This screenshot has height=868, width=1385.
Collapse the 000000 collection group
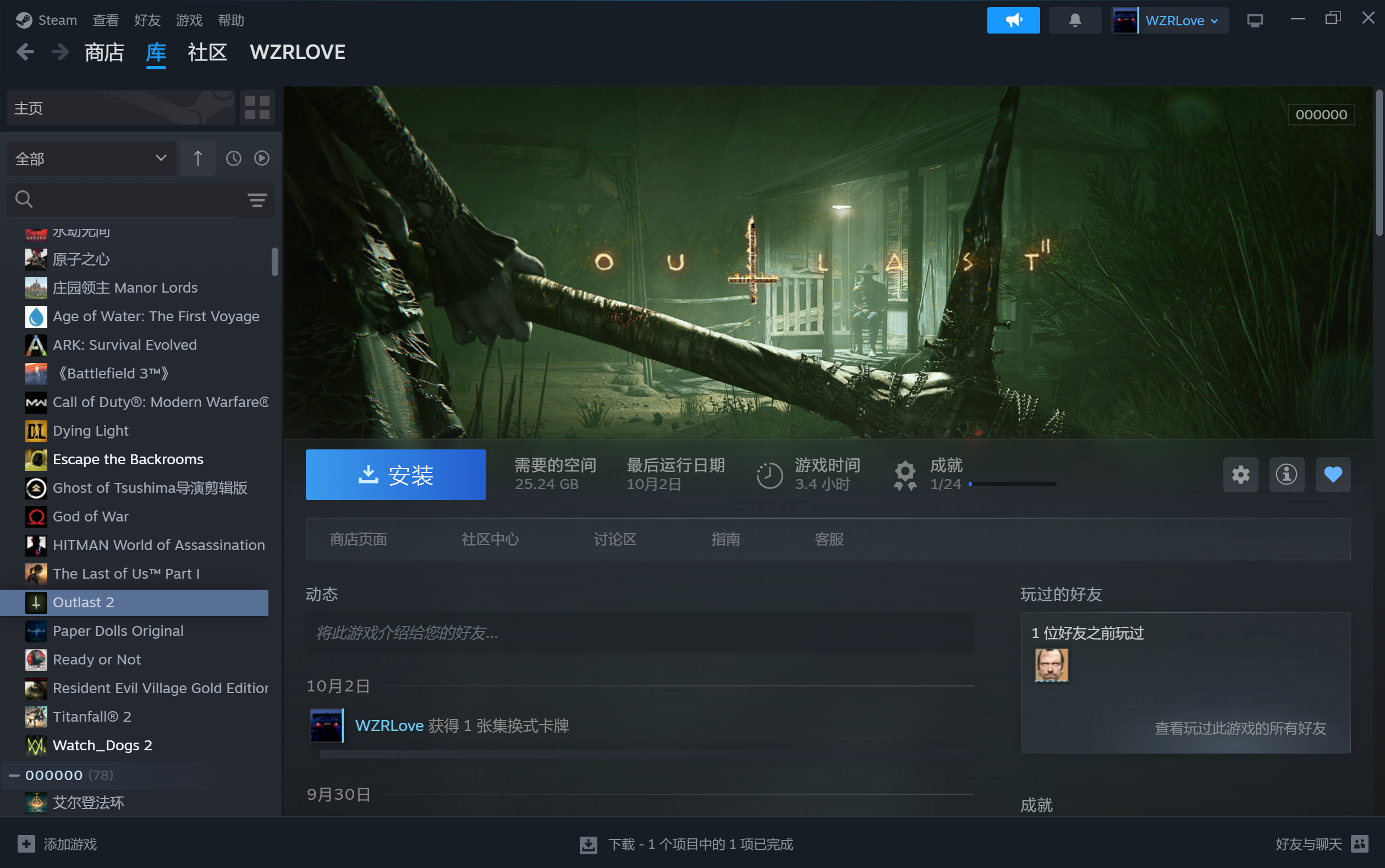click(x=14, y=776)
